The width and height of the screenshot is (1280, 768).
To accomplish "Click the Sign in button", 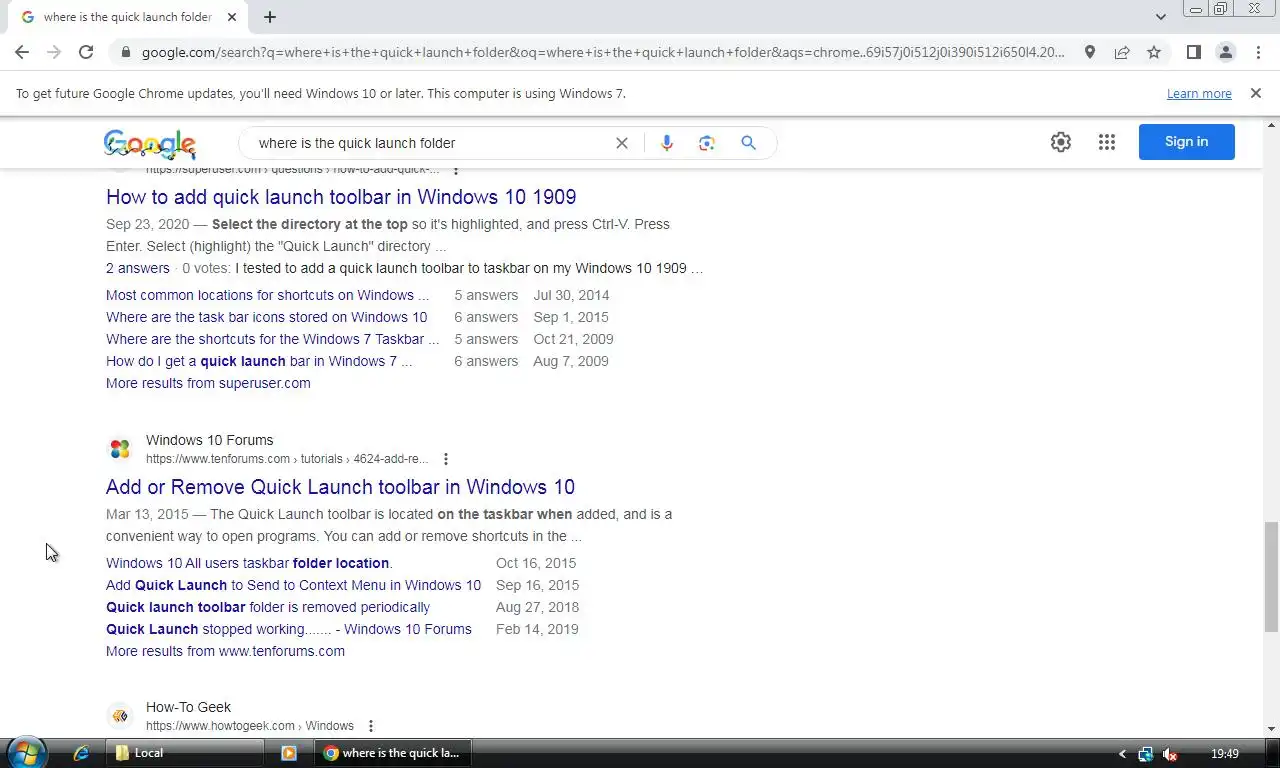I will 1187,142.
